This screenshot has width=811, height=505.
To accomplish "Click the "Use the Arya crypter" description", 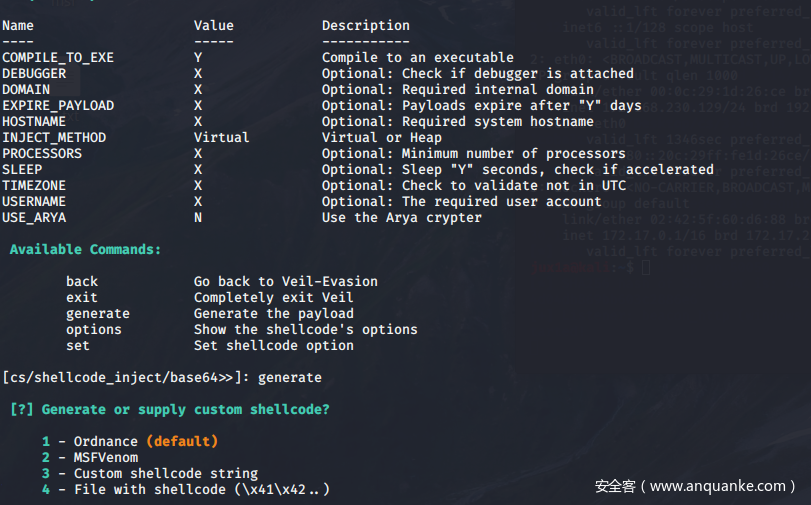I will click(401, 218).
